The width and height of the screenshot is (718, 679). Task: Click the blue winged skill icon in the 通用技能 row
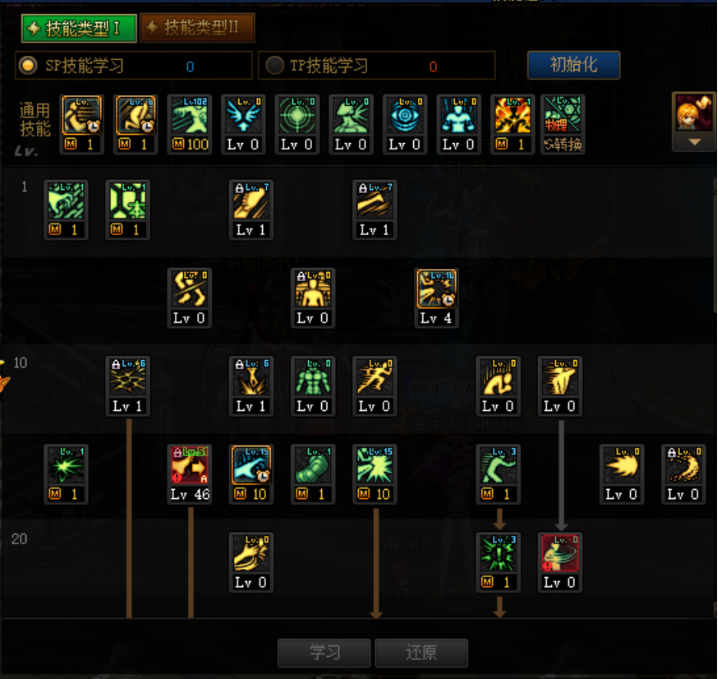coord(243,115)
